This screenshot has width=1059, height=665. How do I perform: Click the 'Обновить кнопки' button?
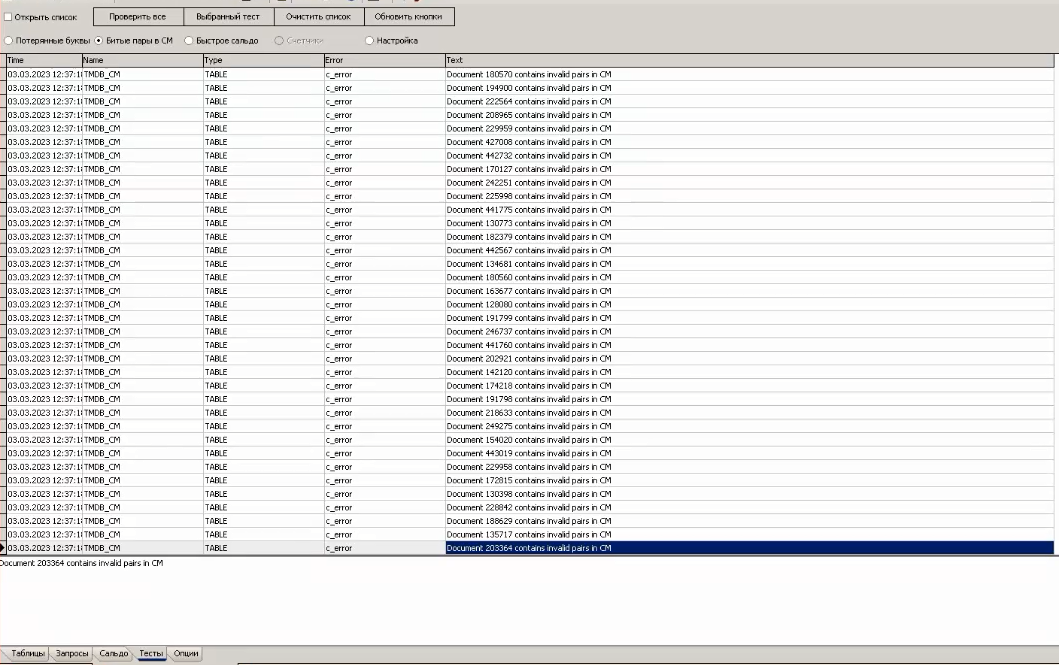coord(409,17)
